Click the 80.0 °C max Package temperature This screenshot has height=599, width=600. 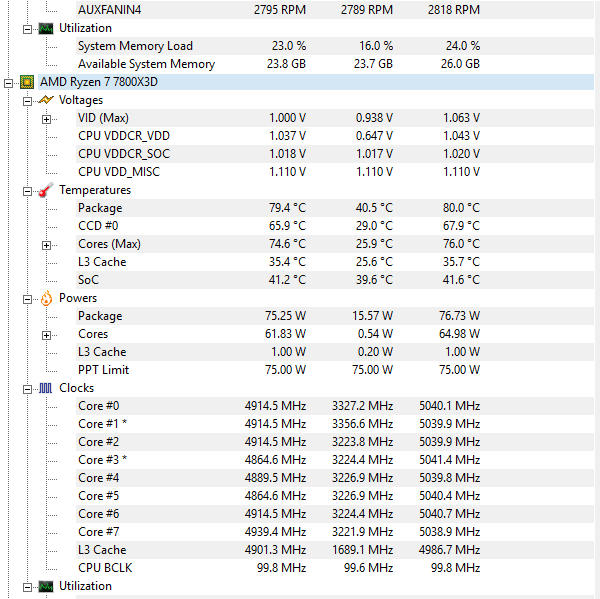[x=461, y=208]
